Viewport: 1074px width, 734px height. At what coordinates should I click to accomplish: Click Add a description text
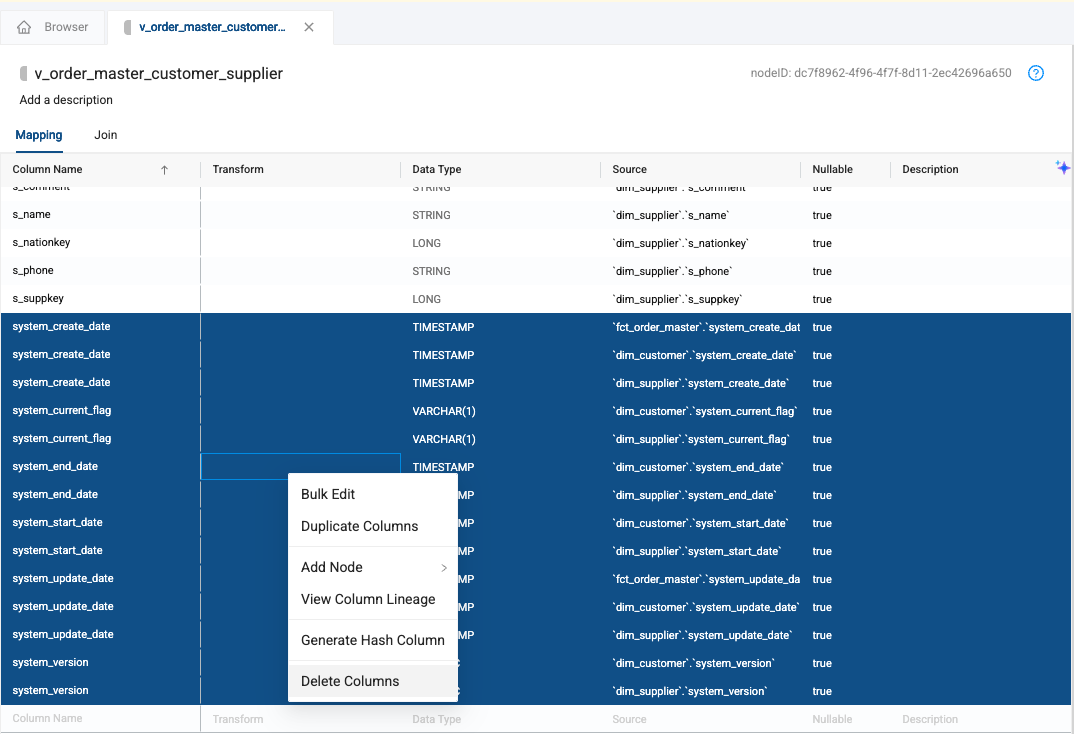coord(66,100)
